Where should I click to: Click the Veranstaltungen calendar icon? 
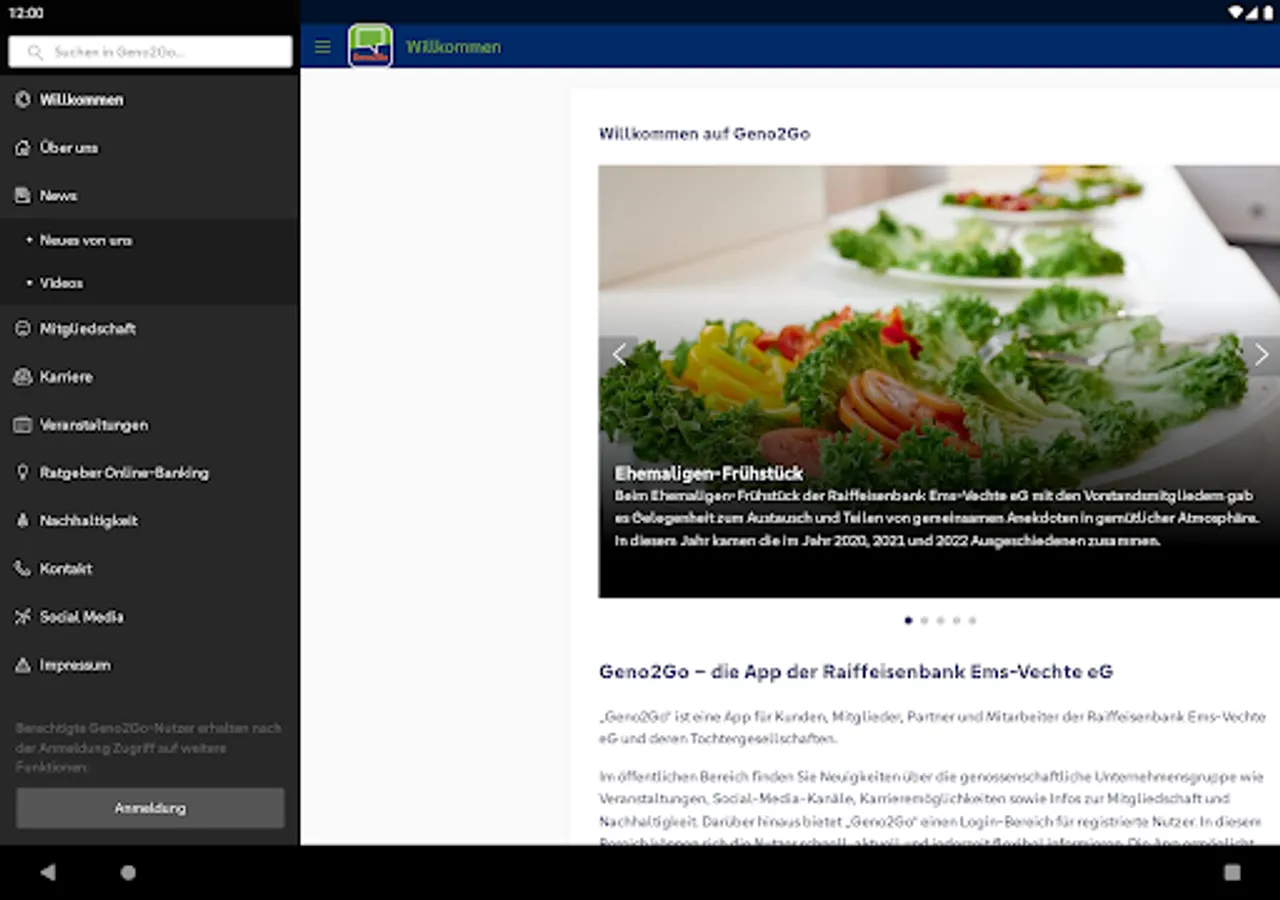click(x=23, y=425)
